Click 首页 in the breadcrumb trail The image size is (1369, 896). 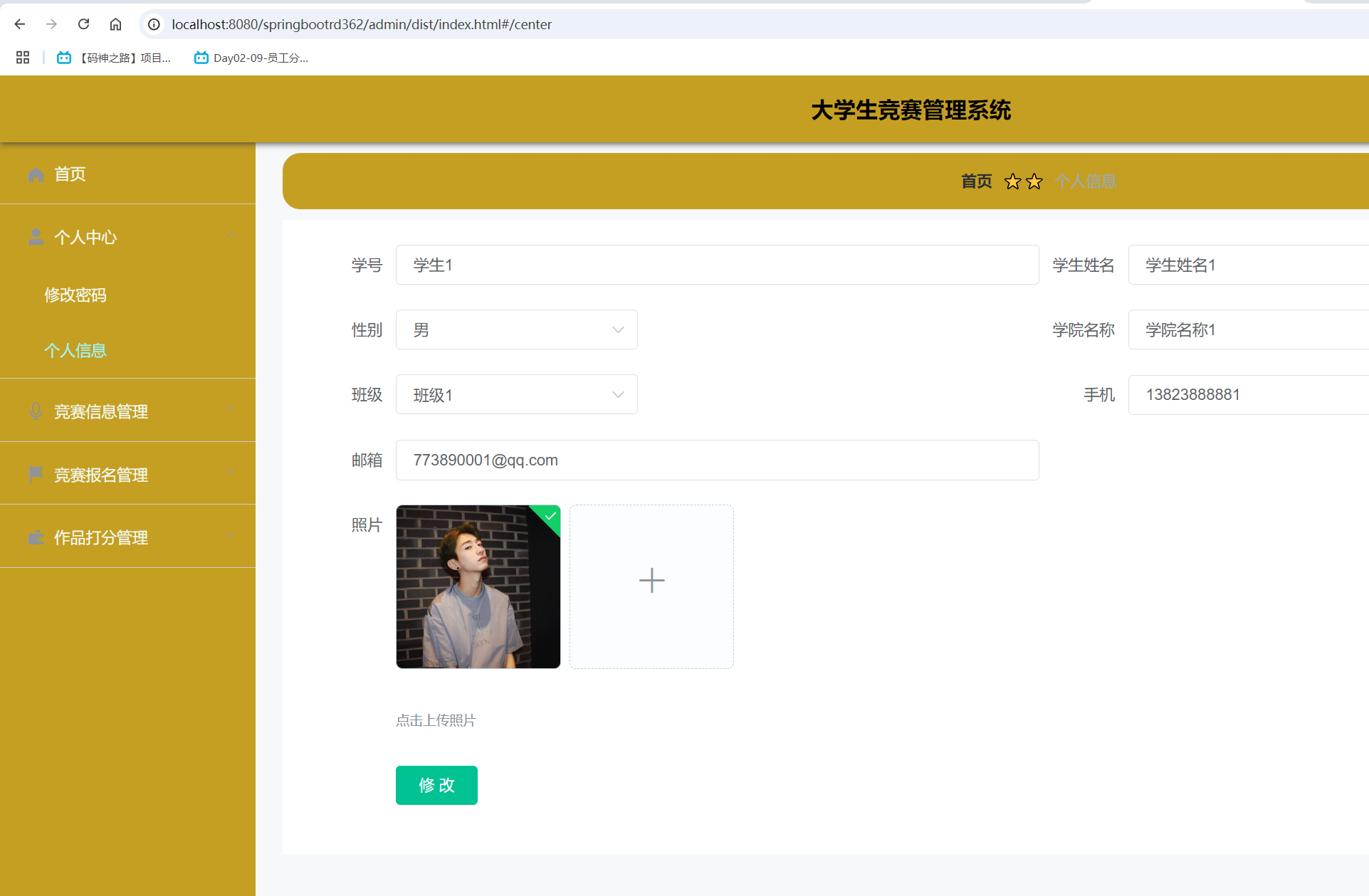tap(975, 181)
